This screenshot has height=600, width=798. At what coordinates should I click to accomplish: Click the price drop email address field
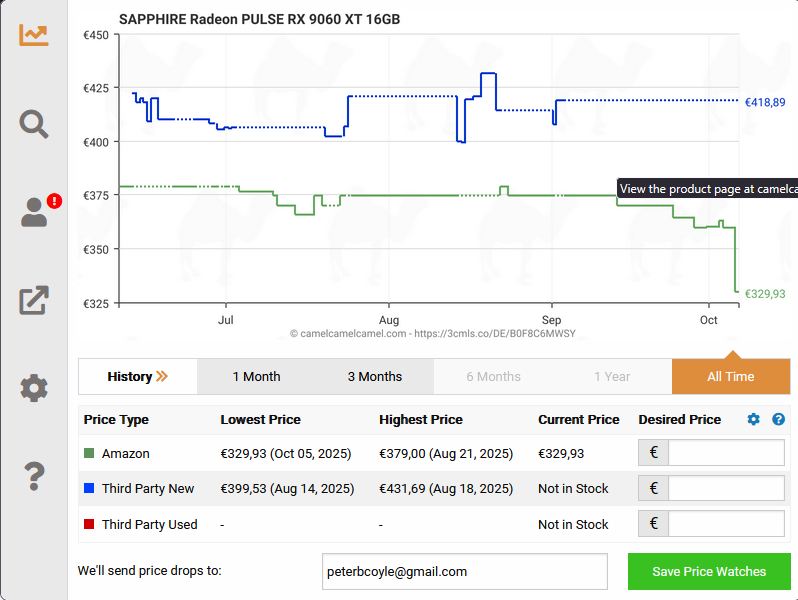pos(465,572)
